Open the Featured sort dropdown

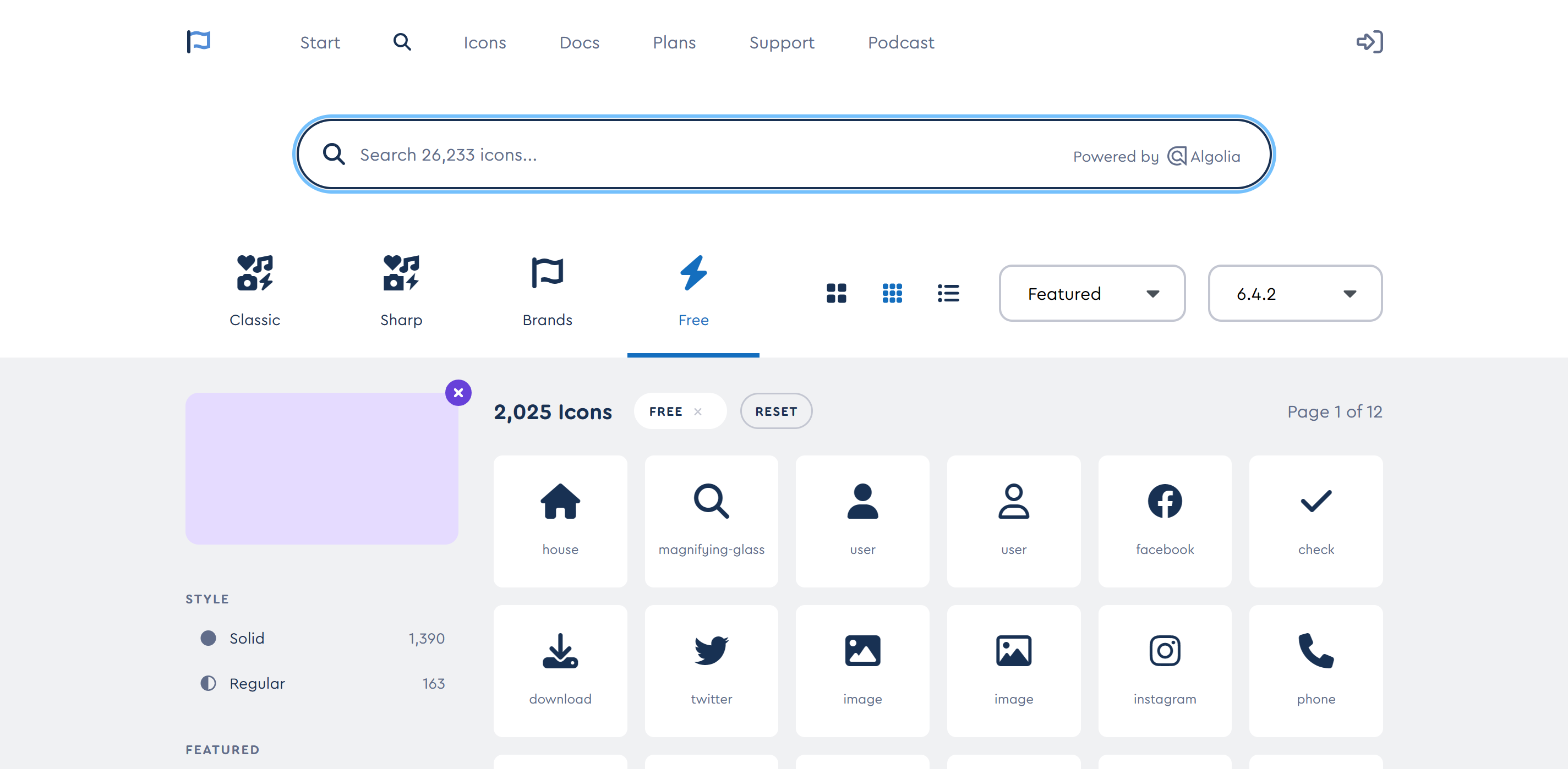pos(1091,293)
